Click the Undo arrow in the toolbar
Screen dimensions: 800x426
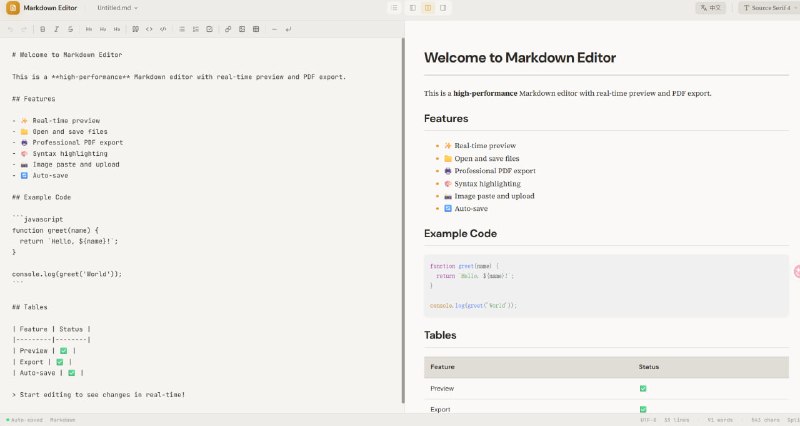10,29
